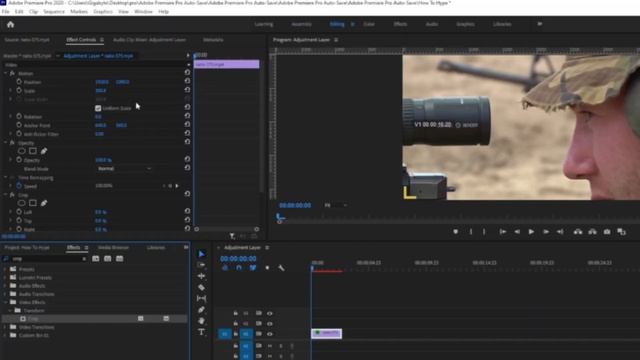640x360 pixels.
Task: Create rectangle mask under Opacity effect
Action: click(x=33, y=151)
